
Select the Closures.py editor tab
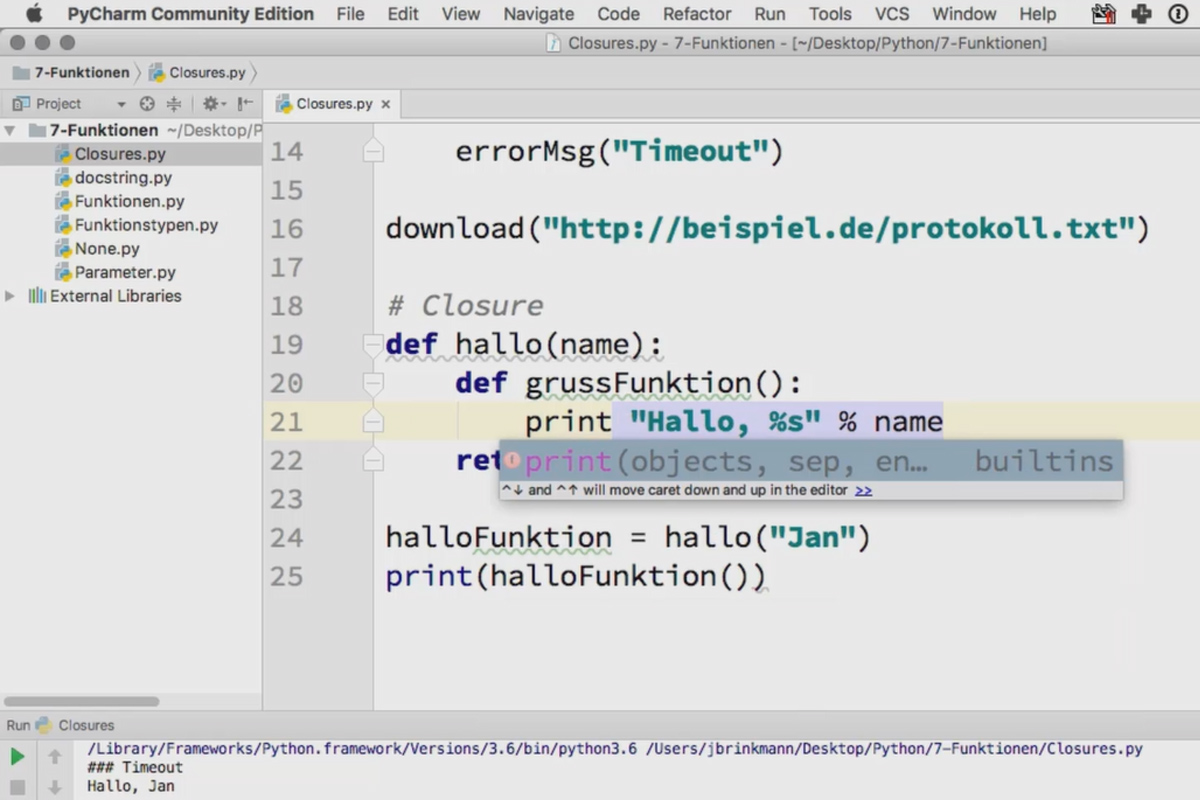click(x=334, y=104)
